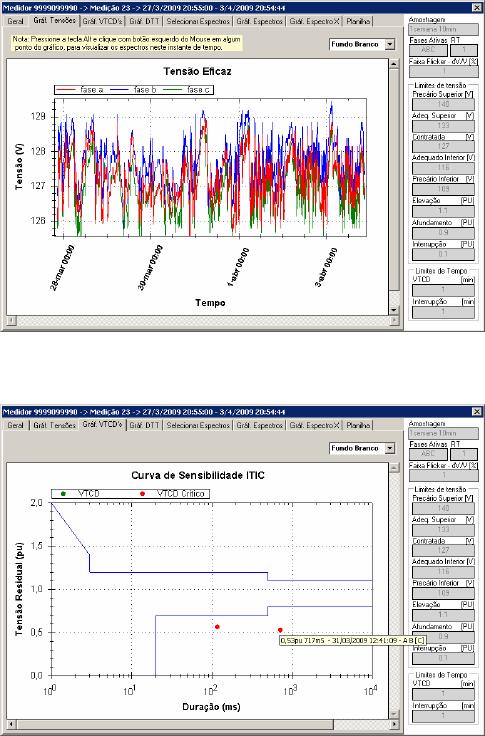Screen dimensions: 485x736
Task: Click Adequado Inferior field in Tensão Eficaz window
Action: tap(444, 168)
